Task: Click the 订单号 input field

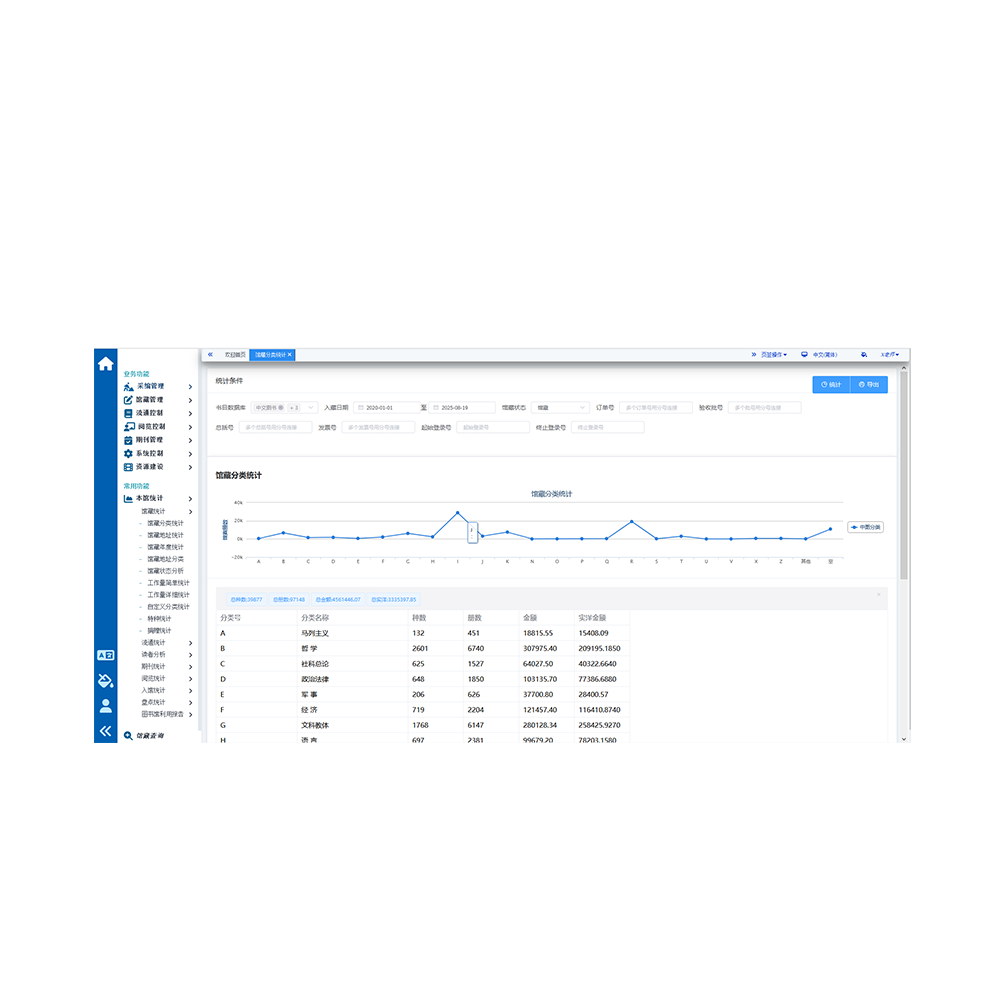Action: (655, 408)
